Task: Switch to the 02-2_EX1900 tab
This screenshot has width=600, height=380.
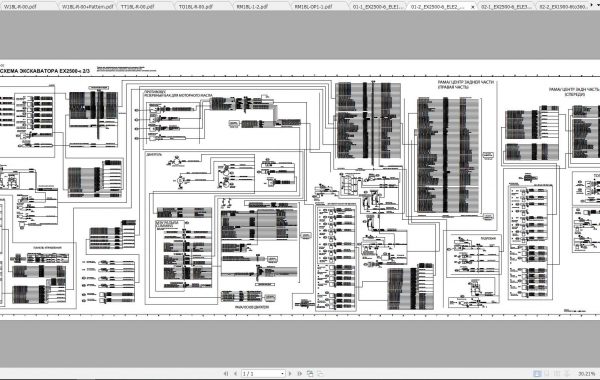Action: 562,7
